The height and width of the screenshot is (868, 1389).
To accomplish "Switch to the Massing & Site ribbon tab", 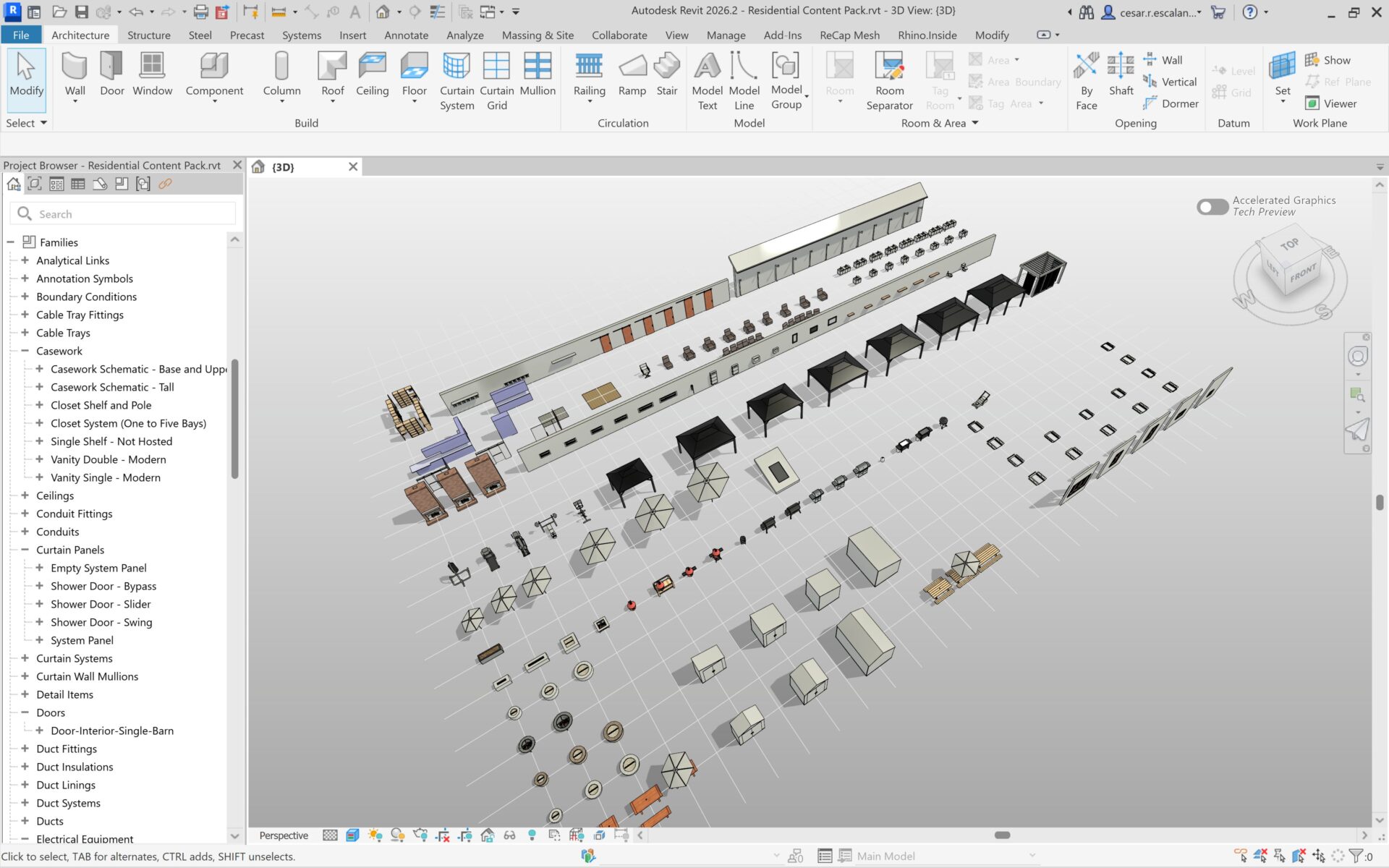I will [538, 35].
